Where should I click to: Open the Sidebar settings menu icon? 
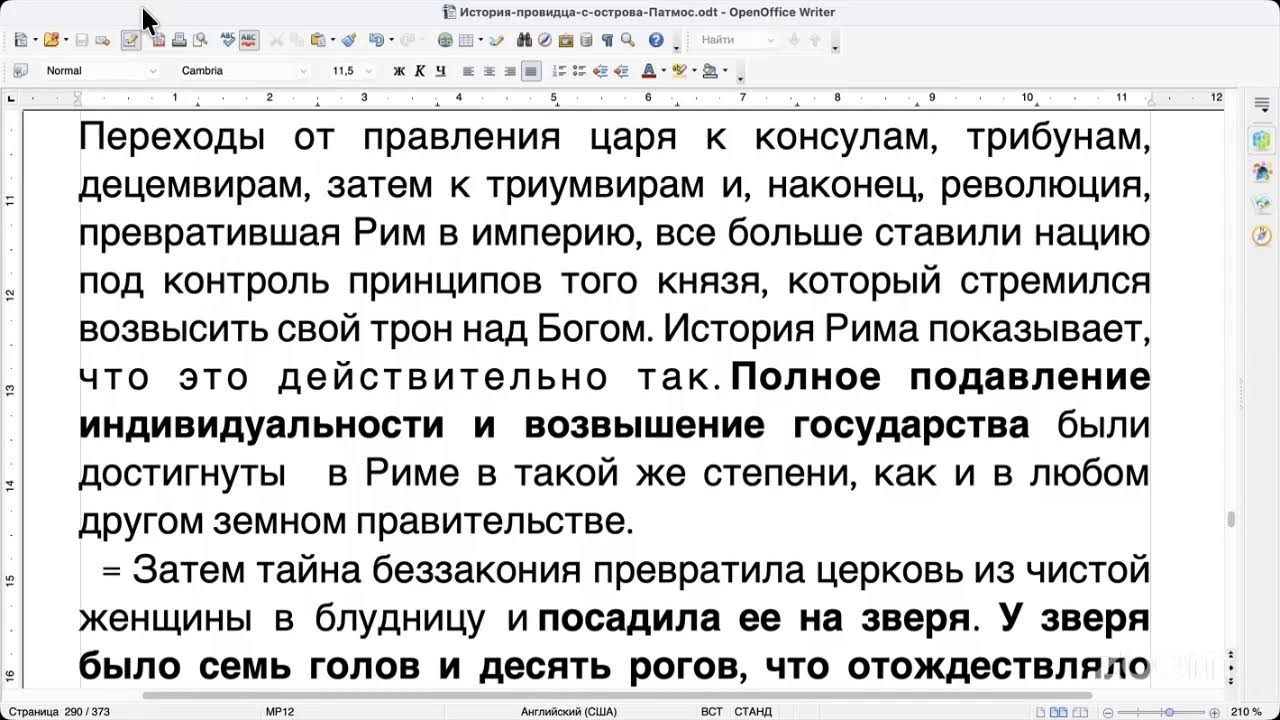(1262, 104)
